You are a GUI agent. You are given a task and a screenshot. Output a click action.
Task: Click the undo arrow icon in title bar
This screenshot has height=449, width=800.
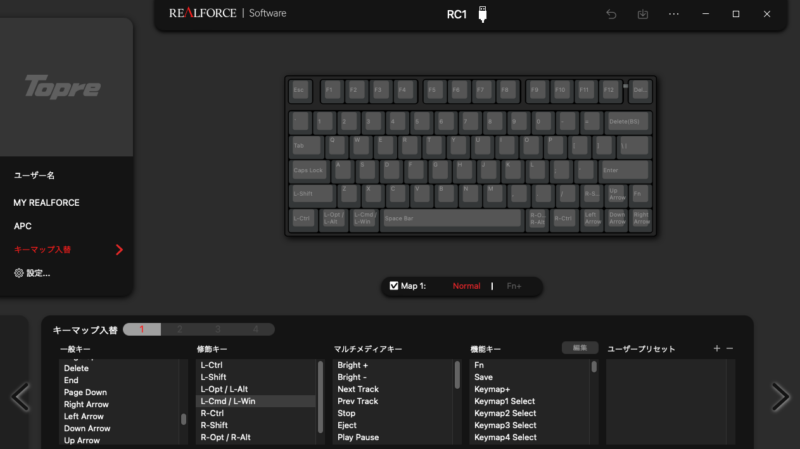click(x=611, y=14)
